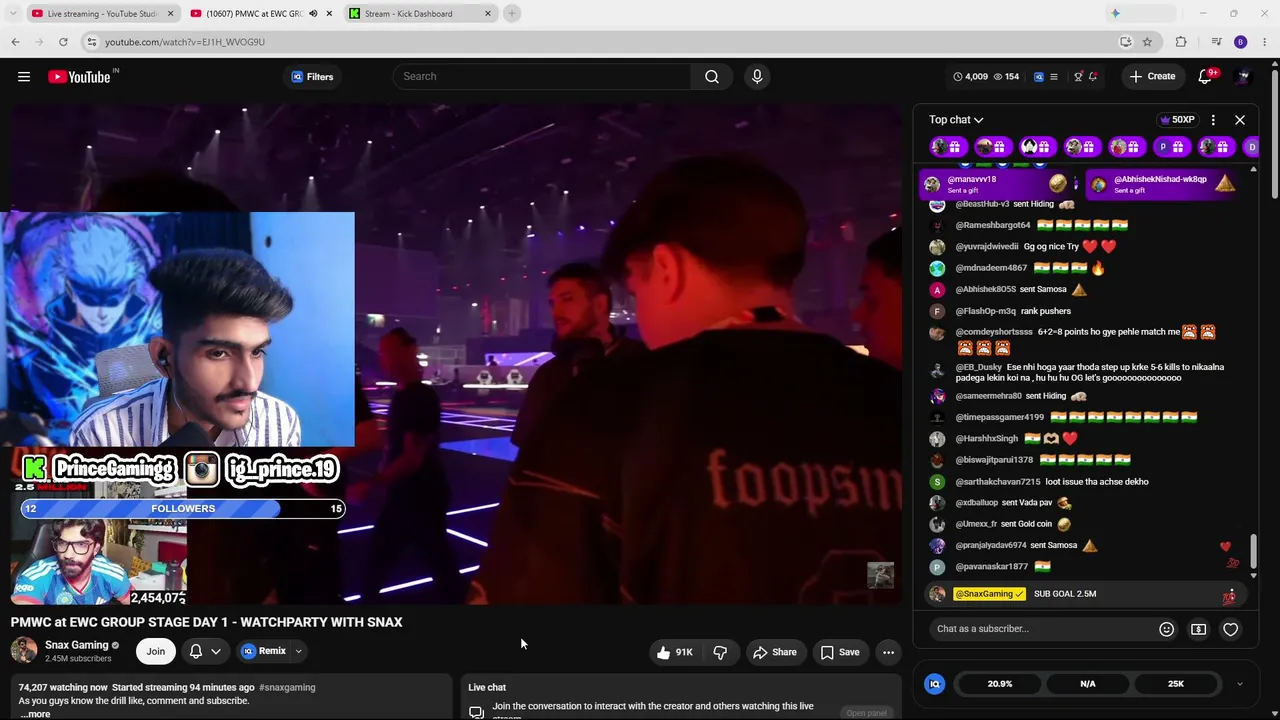Open the Remix dropdown arrow
Screen dimensions: 1280x720
coord(298,652)
